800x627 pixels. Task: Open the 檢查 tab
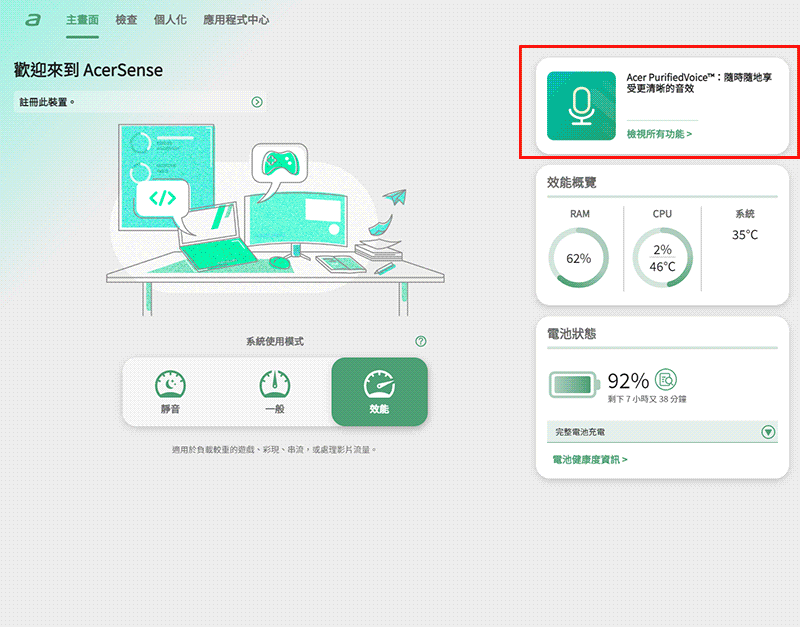(x=126, y=20)
